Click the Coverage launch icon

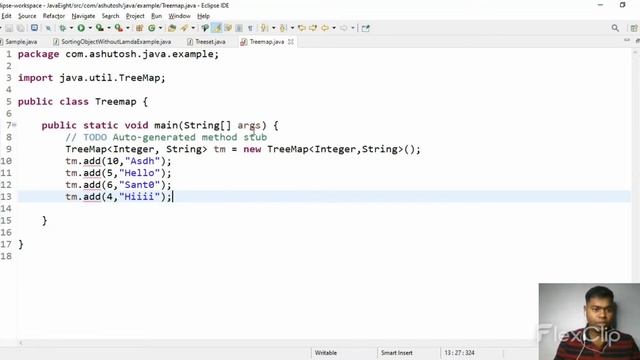100,28
